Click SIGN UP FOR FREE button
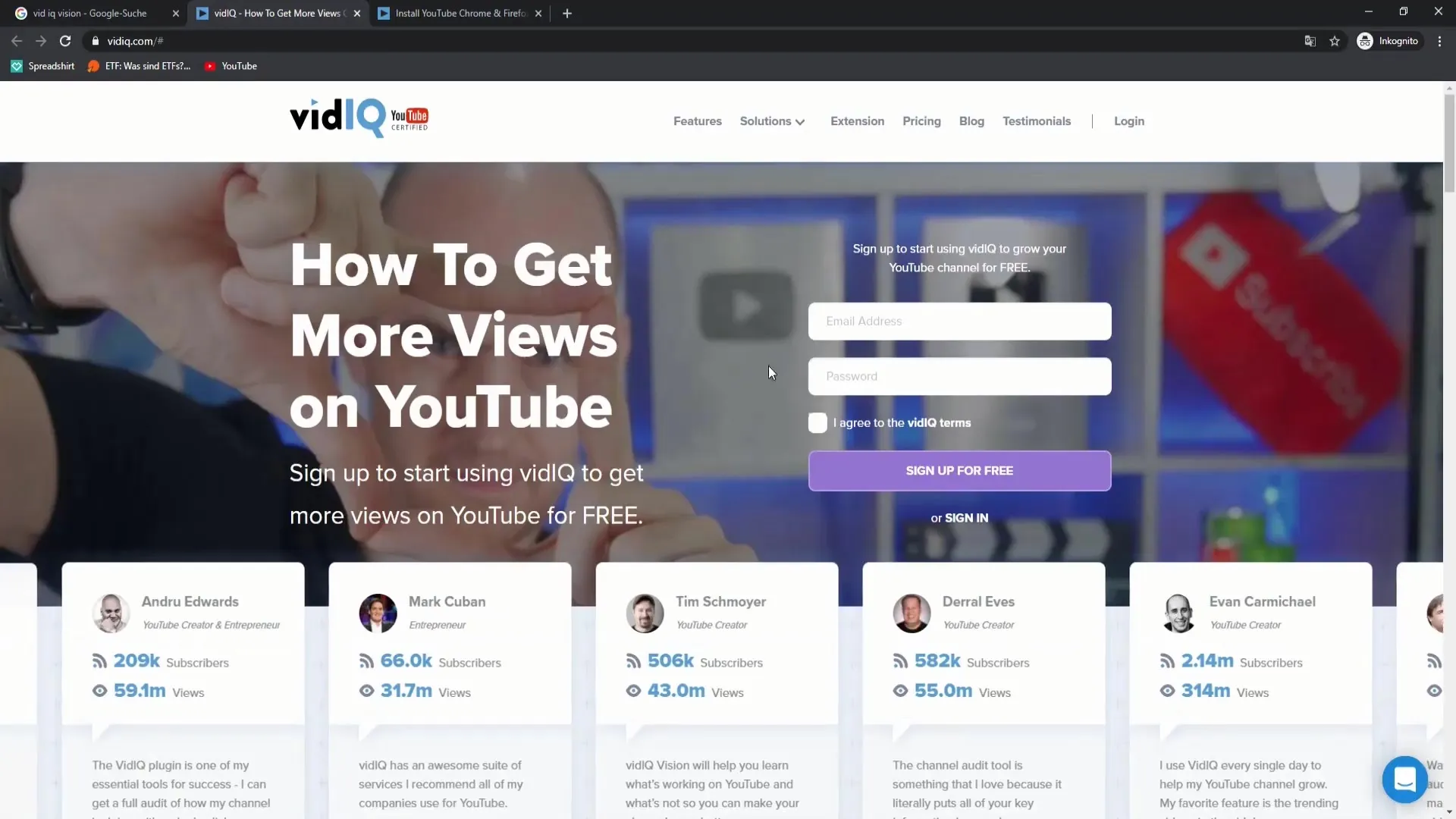The width and height of the screenshot is (1456, 819). click(x=959, y=471)
